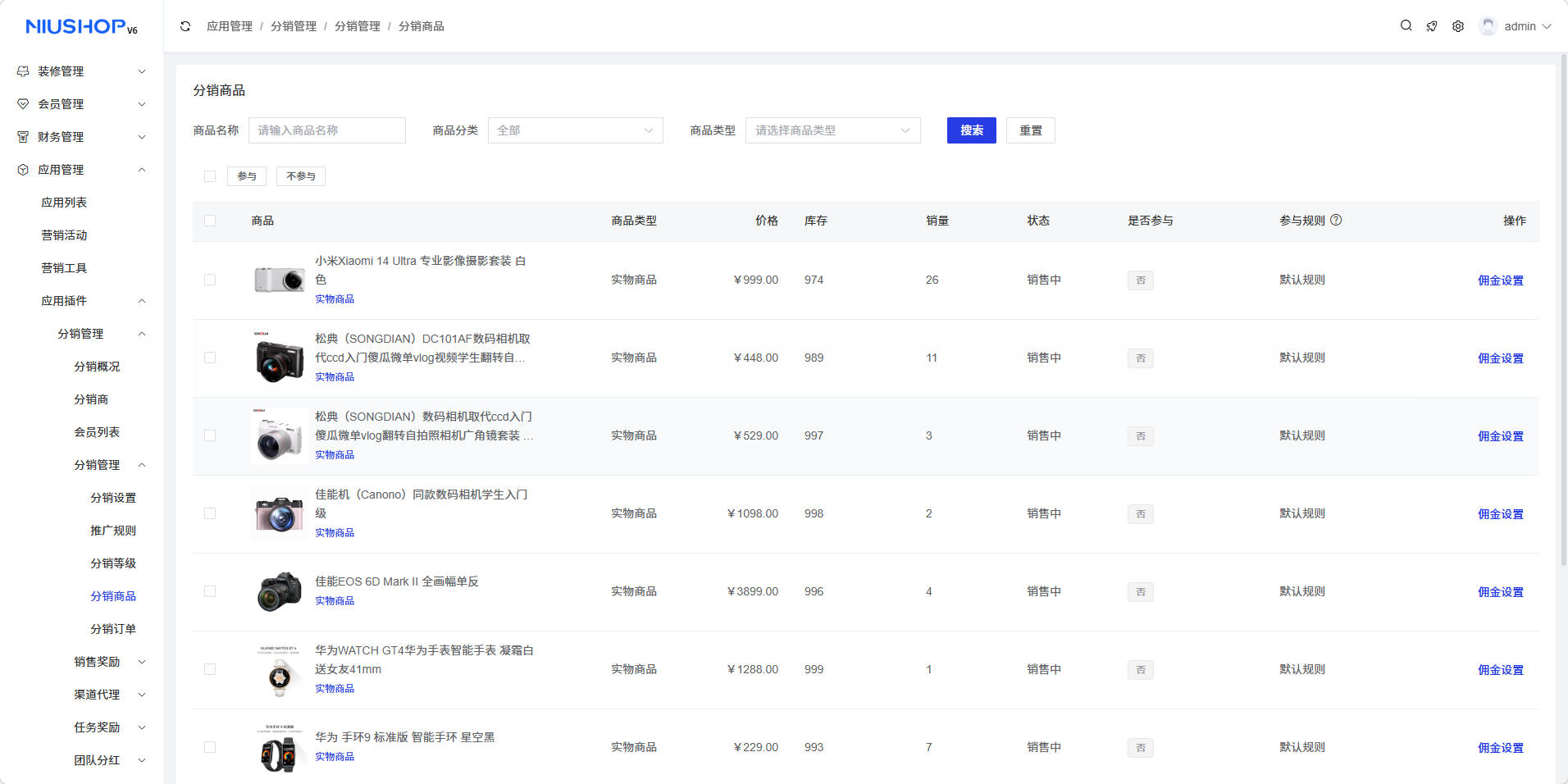This screenshot has height=784, width=1568.
Task: Open the 商品分类 dropdown
Action: (575, 130)
